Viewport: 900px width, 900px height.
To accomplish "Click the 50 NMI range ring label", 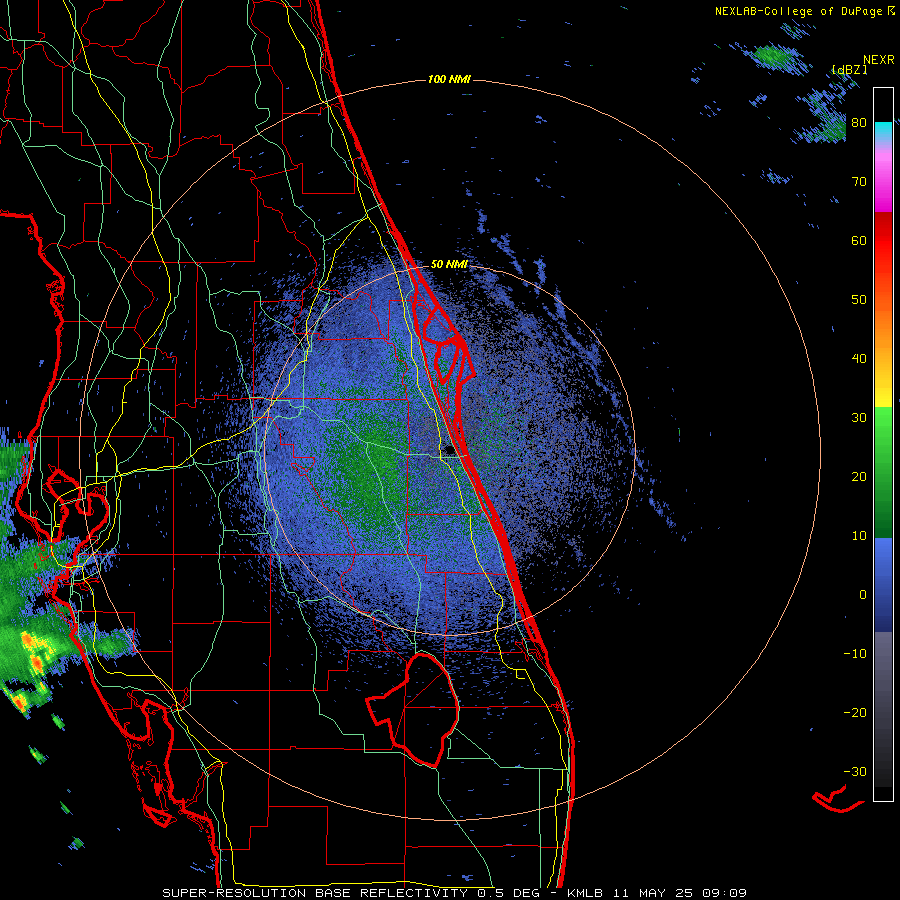I will tap(449, 265).
